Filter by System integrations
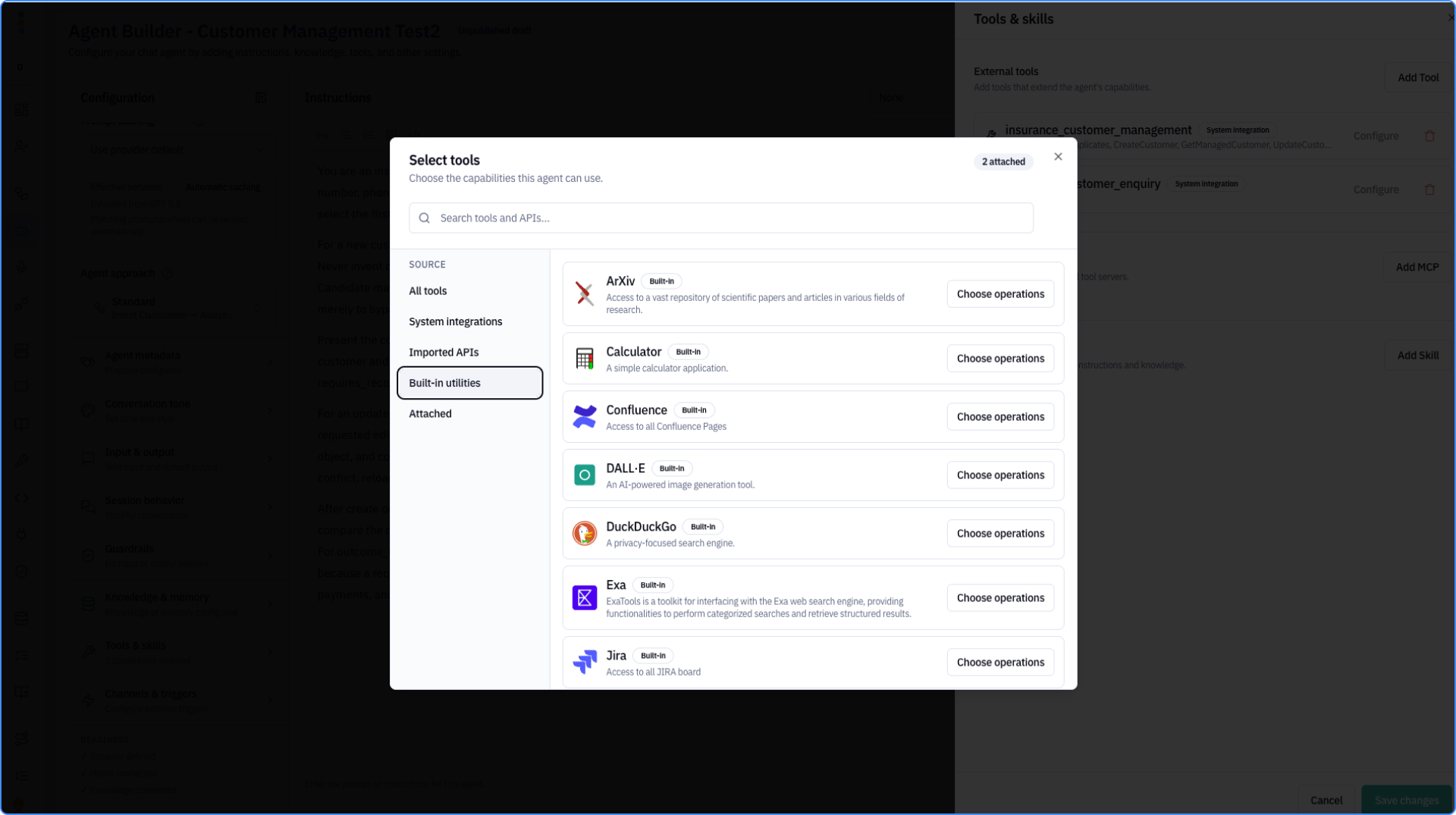 469,322
